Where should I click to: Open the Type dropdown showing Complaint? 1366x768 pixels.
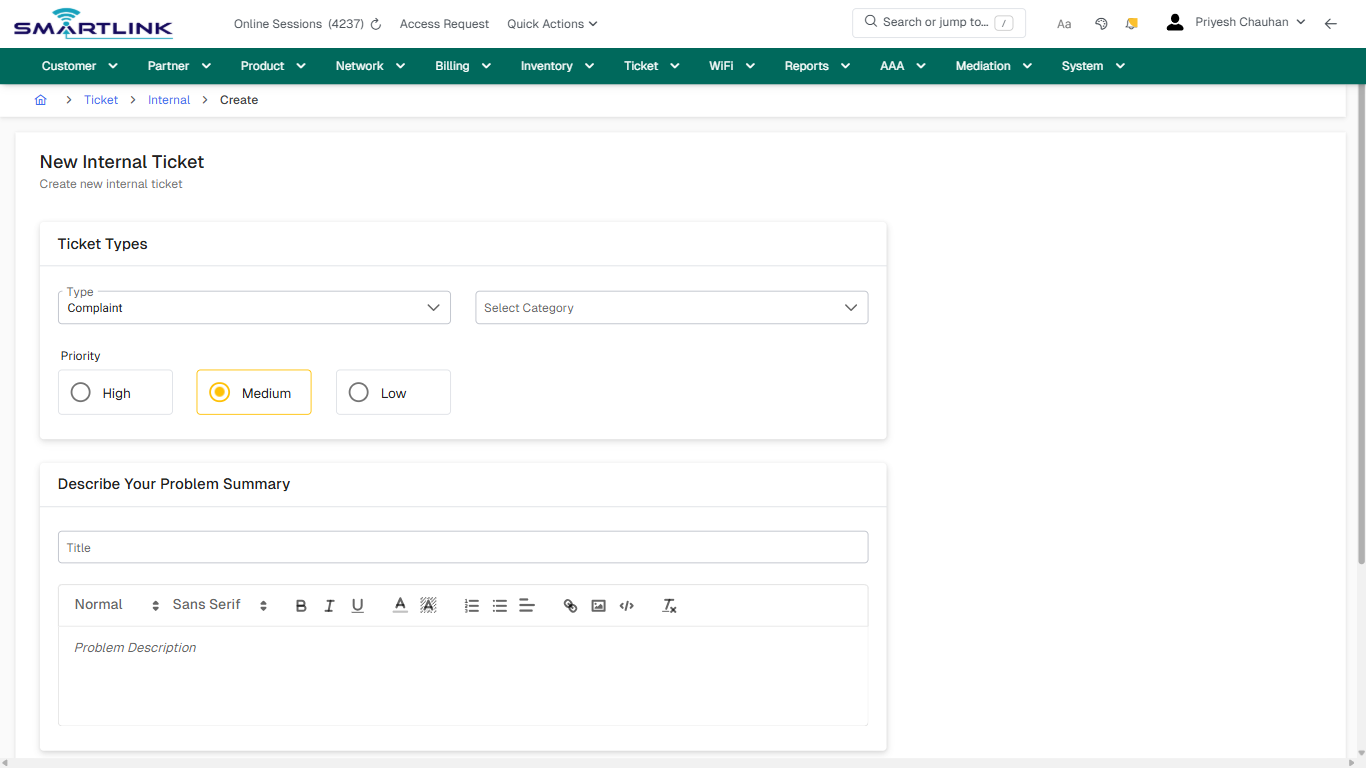tap(254, 307)
